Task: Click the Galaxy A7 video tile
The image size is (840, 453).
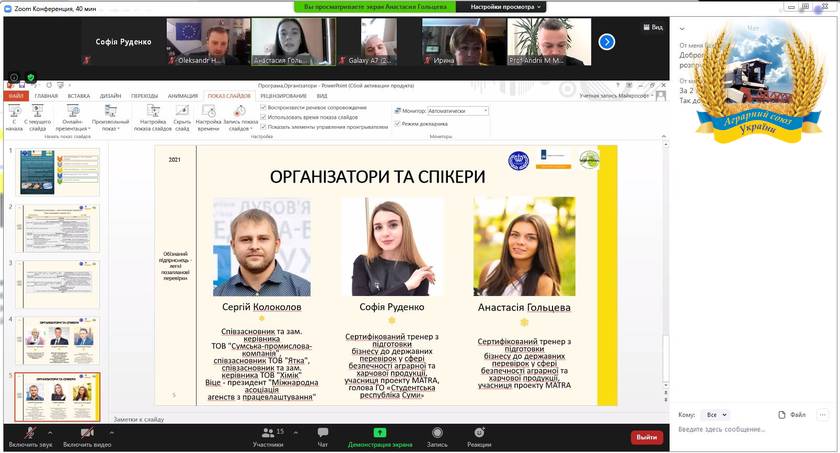Action: point(378,42)
